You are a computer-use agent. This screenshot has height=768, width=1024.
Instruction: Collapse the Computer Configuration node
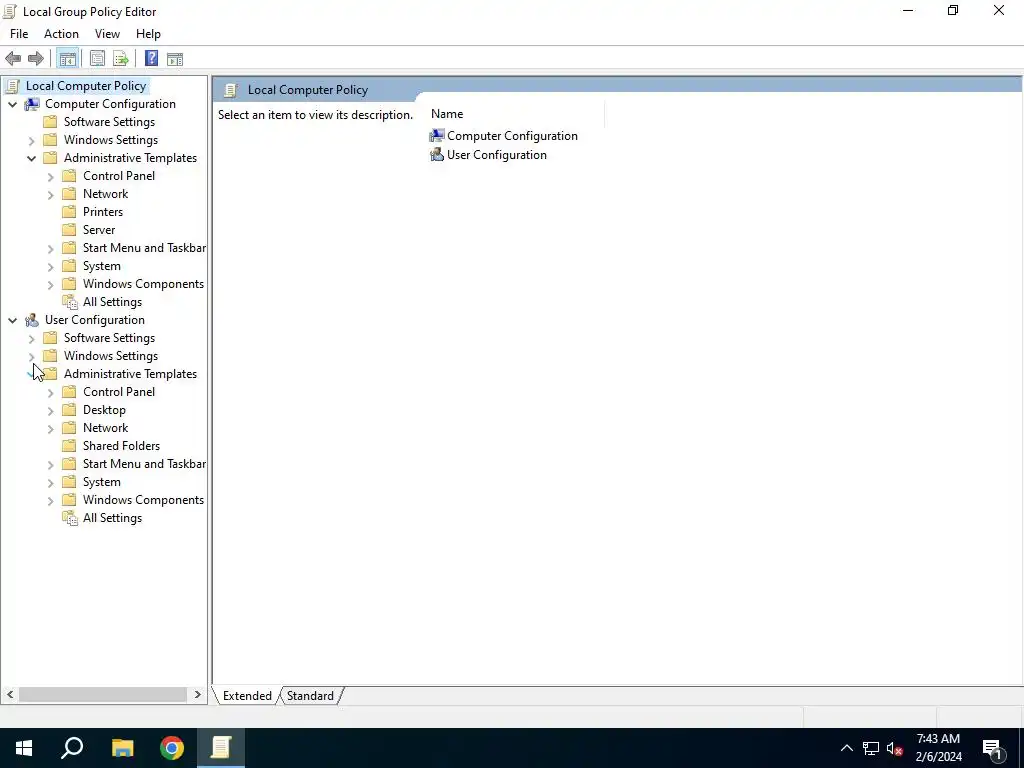[x=12, y=104]
